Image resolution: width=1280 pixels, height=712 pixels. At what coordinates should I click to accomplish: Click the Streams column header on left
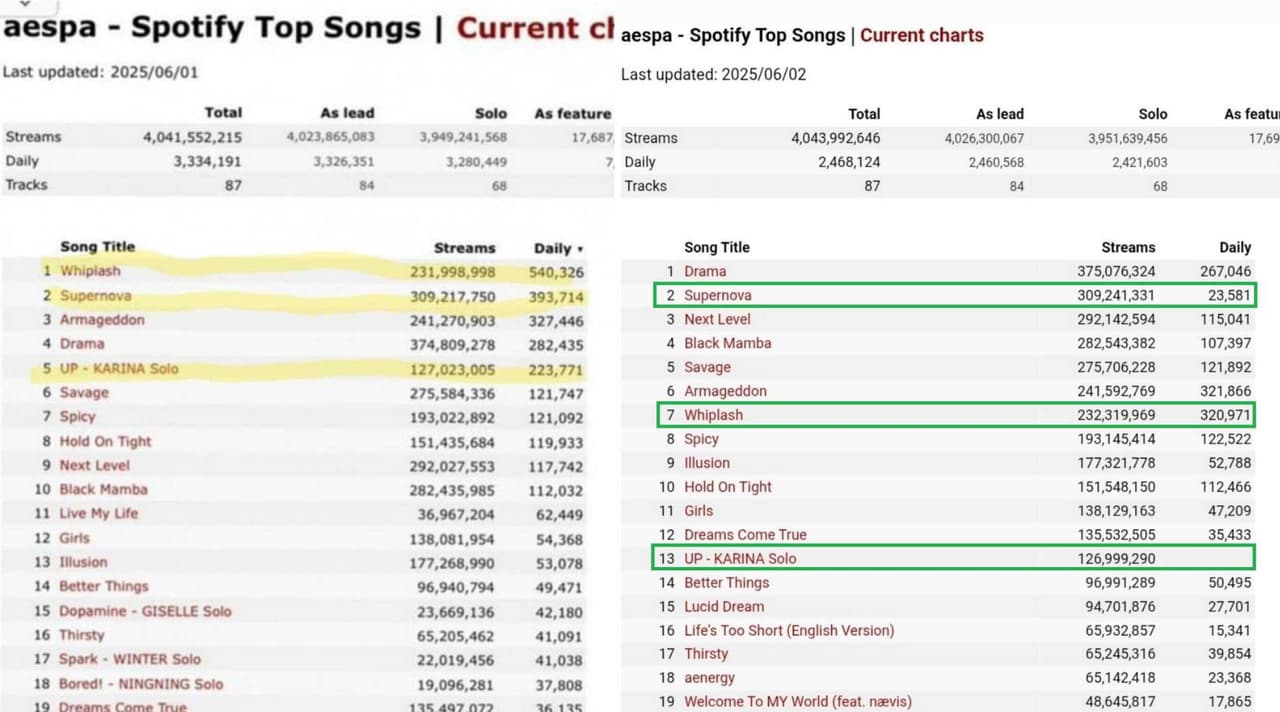click(464, 248)
